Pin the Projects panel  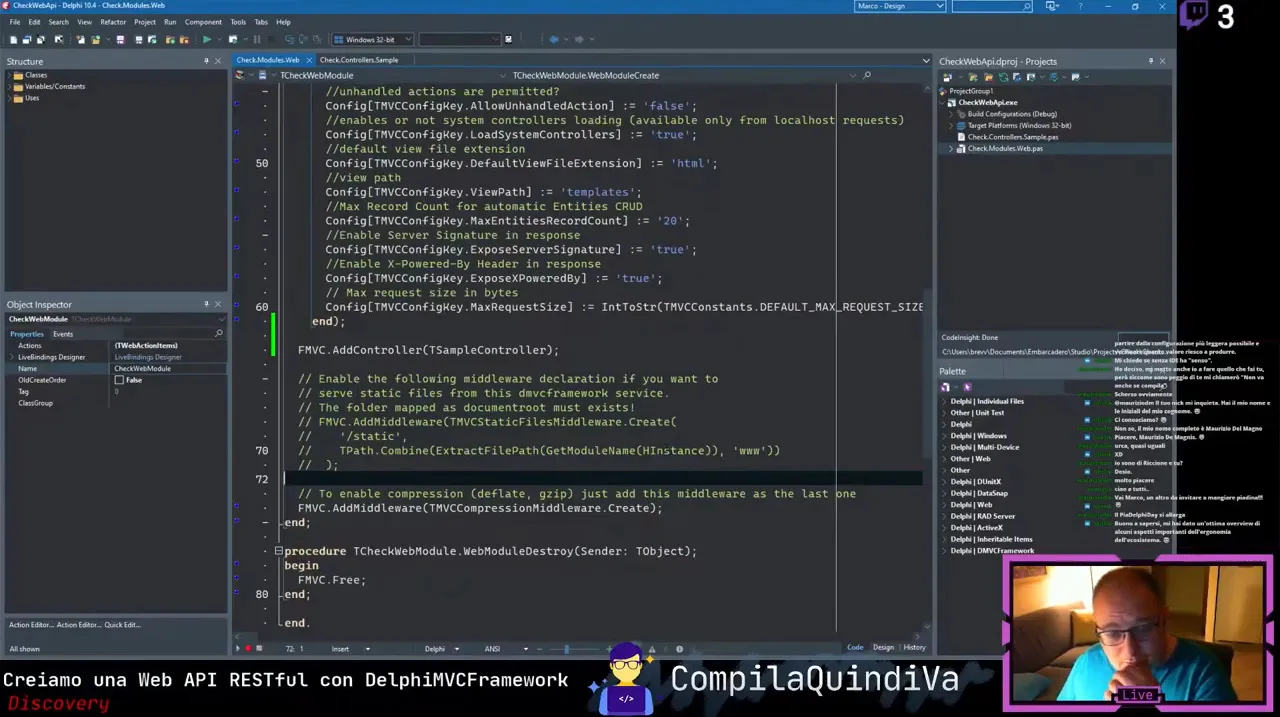coord(1151,61)
